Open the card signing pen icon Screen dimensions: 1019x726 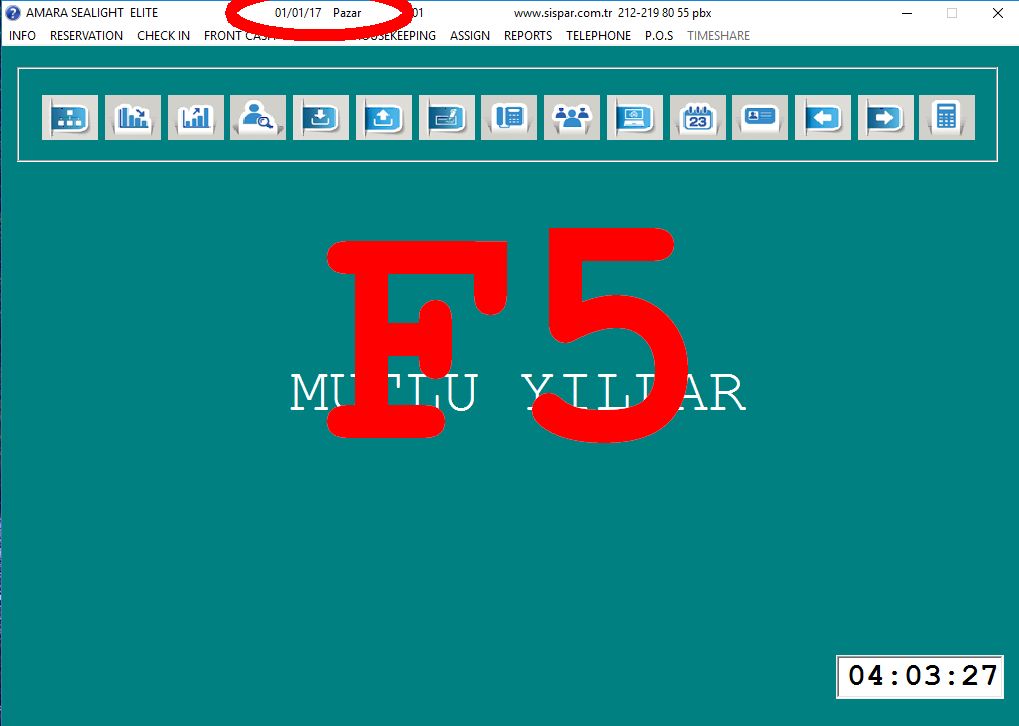[x=447, y=117]
